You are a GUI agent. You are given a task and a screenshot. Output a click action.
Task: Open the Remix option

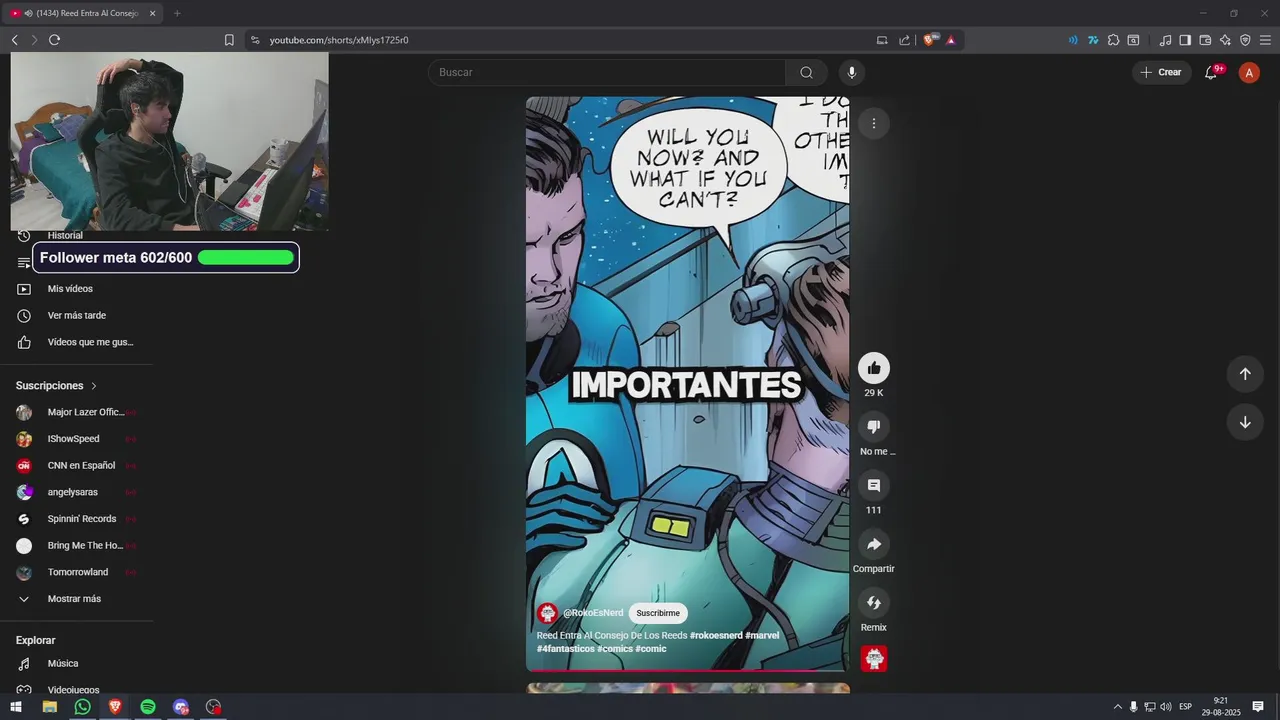(873, 603)
